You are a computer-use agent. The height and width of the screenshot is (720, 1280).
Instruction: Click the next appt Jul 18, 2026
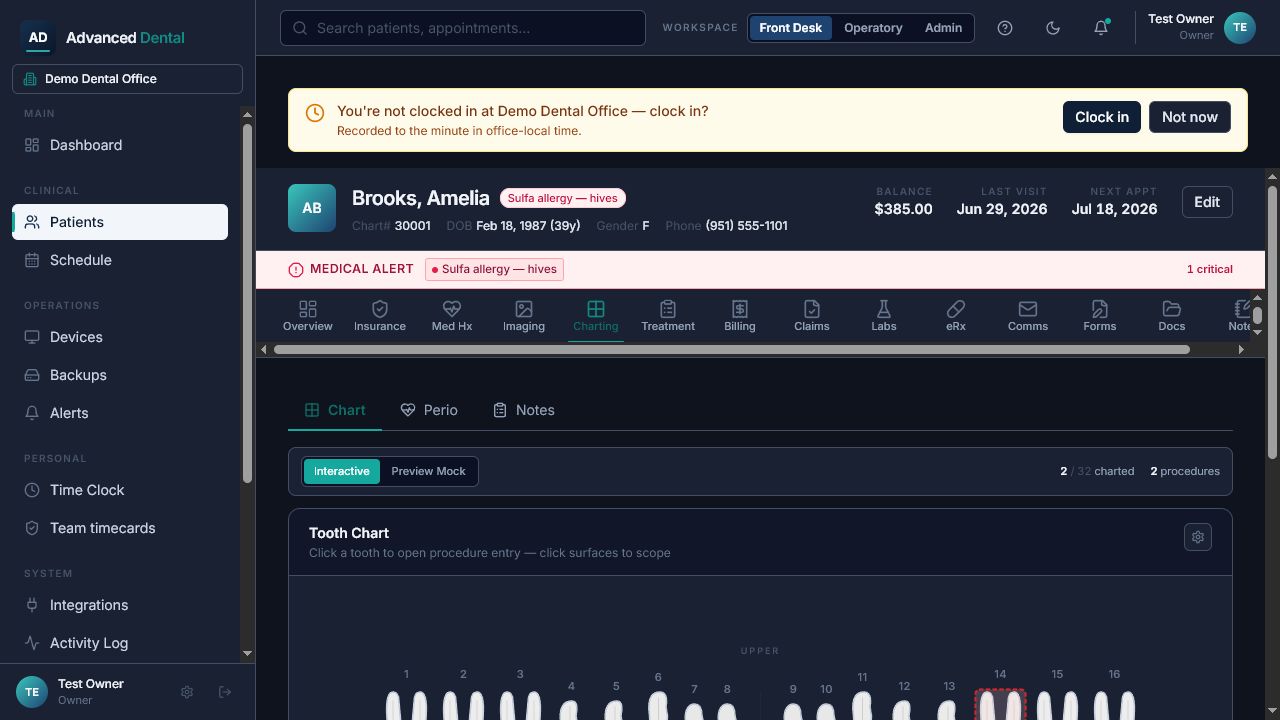click(x=1114, y=209)
